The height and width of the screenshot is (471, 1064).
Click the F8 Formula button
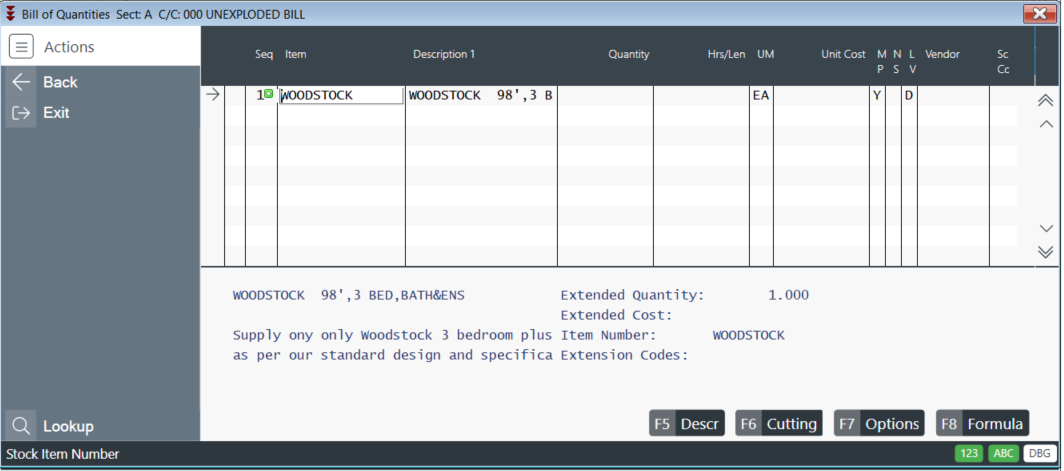[x=983, y=423]
